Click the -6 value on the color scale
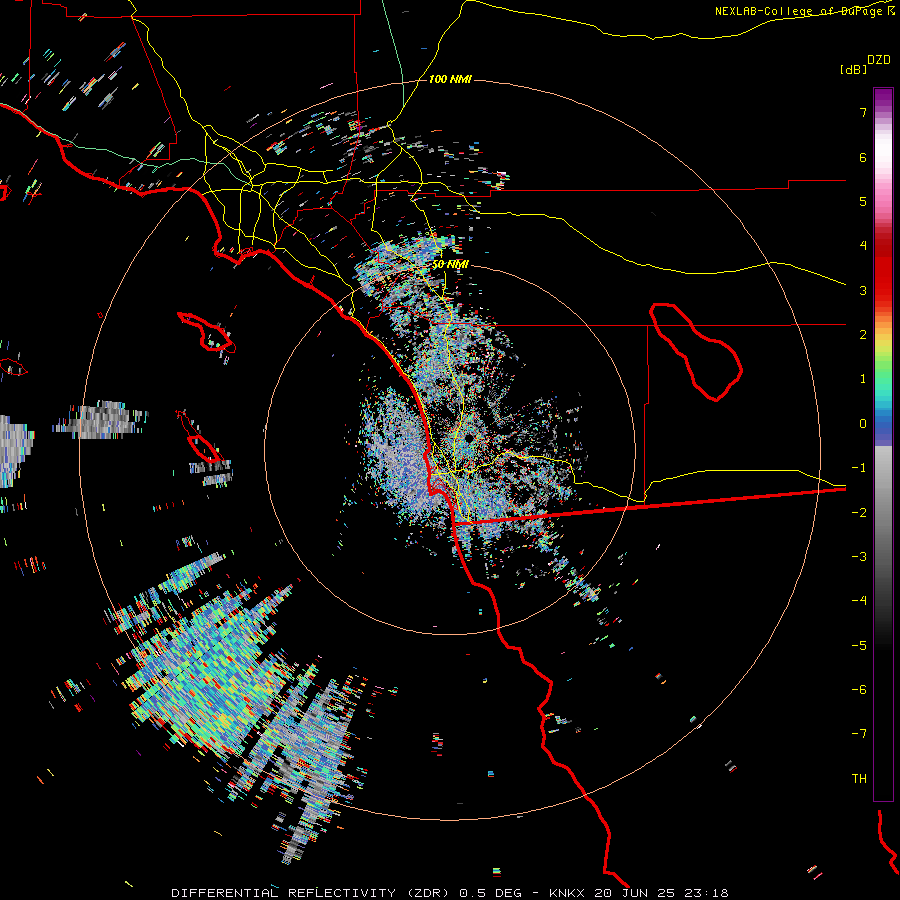The width and height of the screenshot is (900, 900). pyautogui.click(x=859, y=690)
